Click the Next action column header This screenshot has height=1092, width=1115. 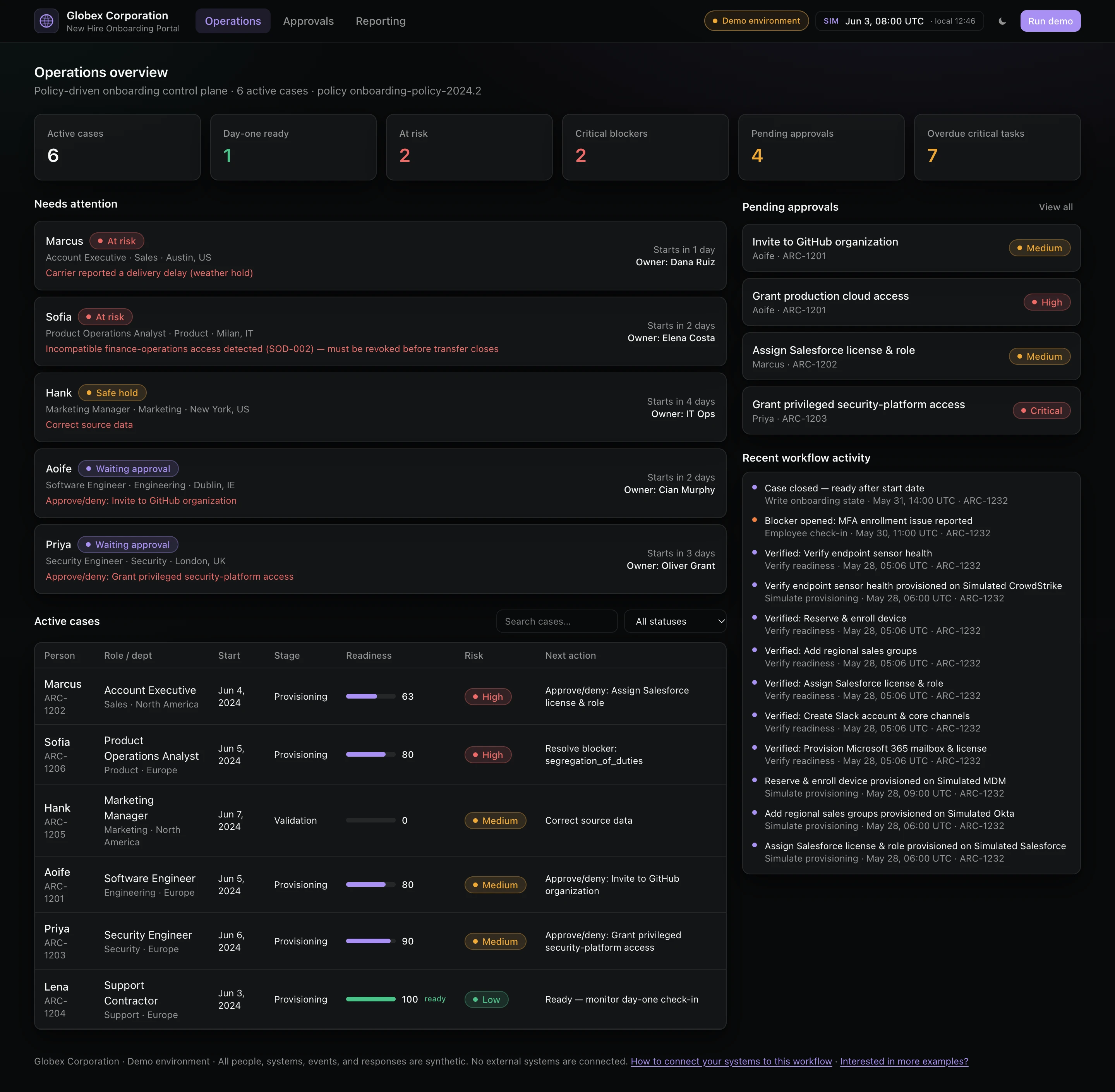click(570, 656)
